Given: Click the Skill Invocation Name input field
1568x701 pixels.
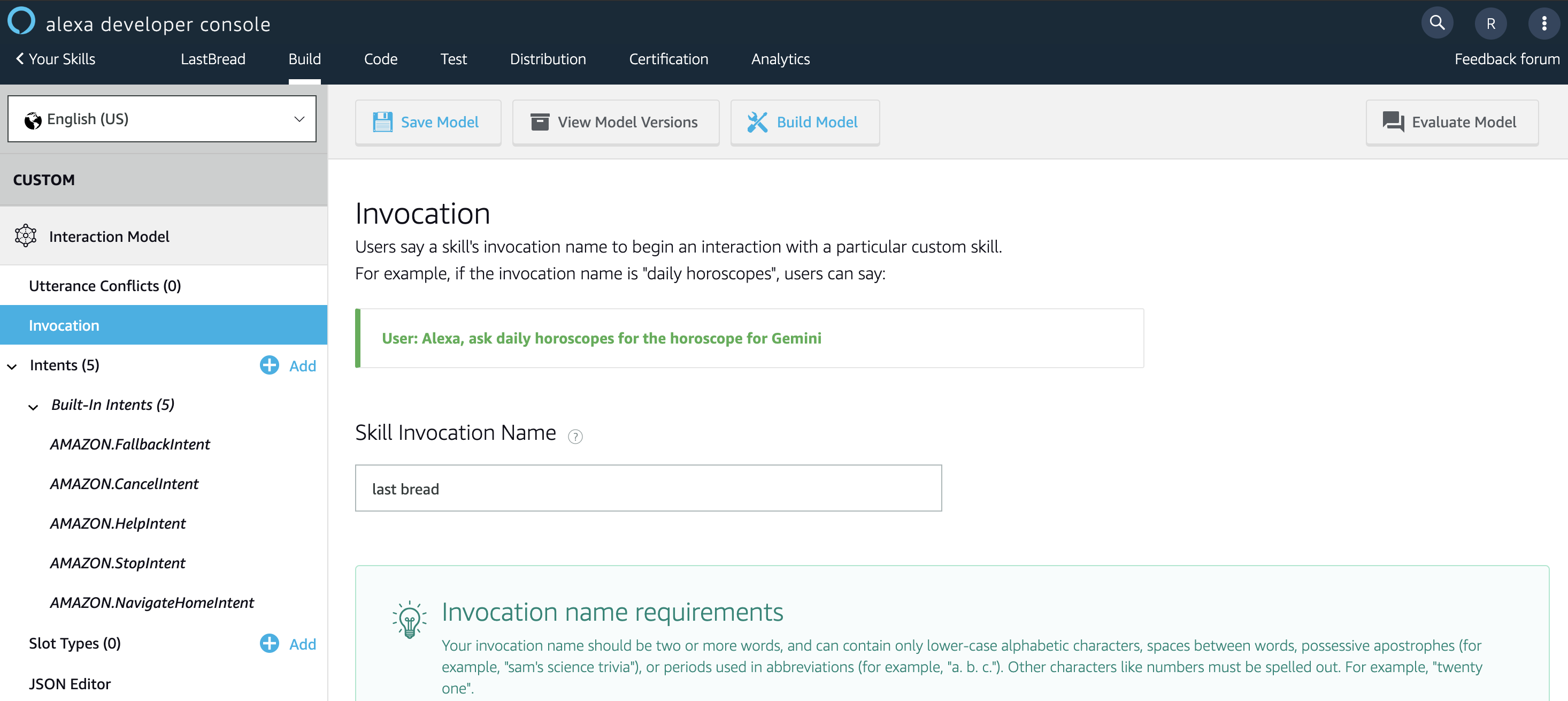Looking at the screenshot, I should click(x=648, y=488).
